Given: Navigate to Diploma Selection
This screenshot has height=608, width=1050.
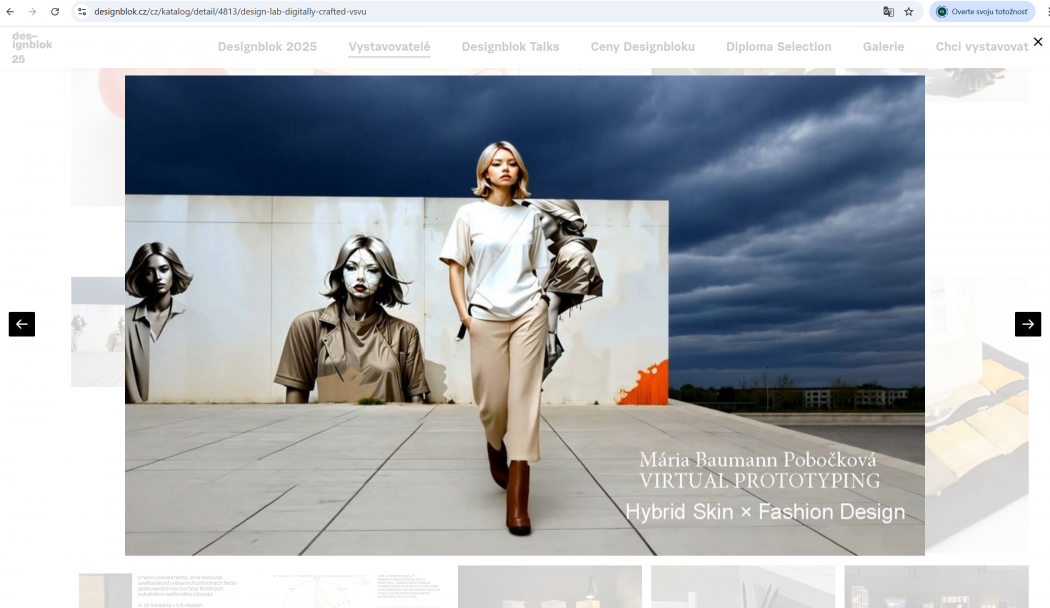Looking at the screenshot, I should pos(778,47).
